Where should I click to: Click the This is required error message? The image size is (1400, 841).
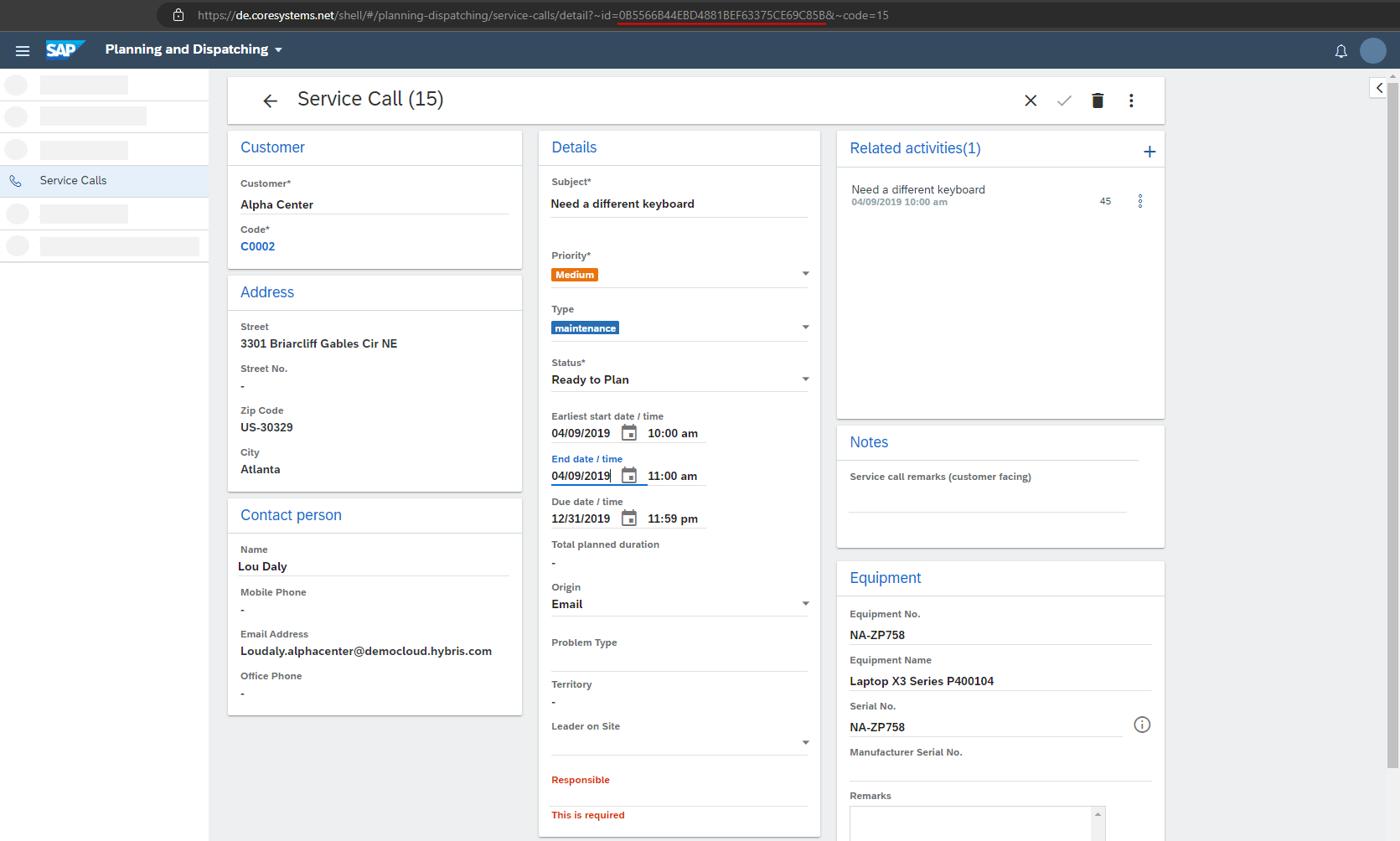[588, 816]
